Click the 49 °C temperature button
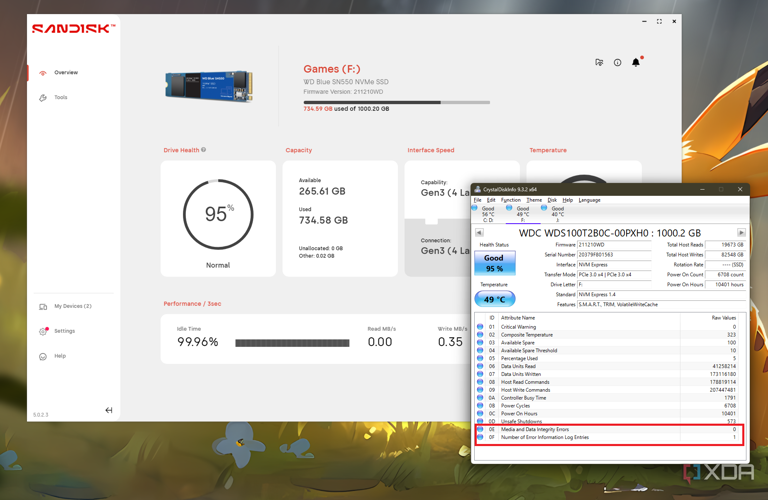Screen dimensions: 768x500 click(x=495, y=299)
